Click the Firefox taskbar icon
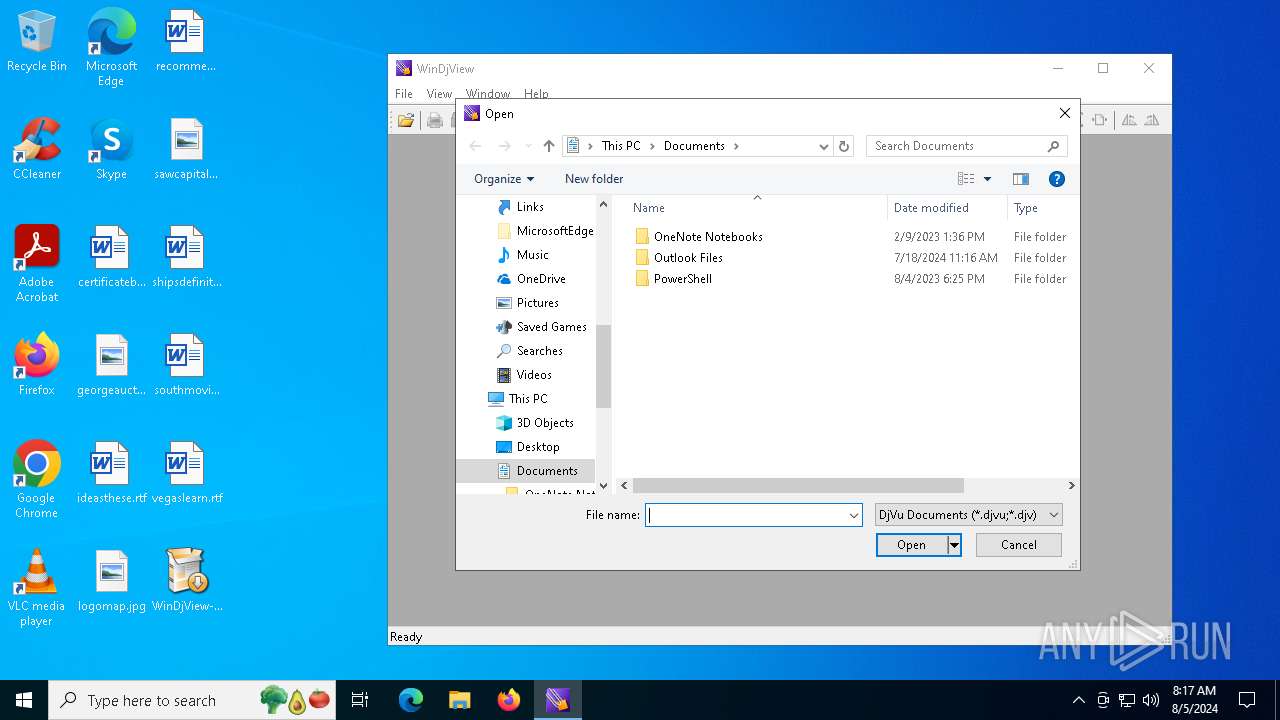 (509, 700)
